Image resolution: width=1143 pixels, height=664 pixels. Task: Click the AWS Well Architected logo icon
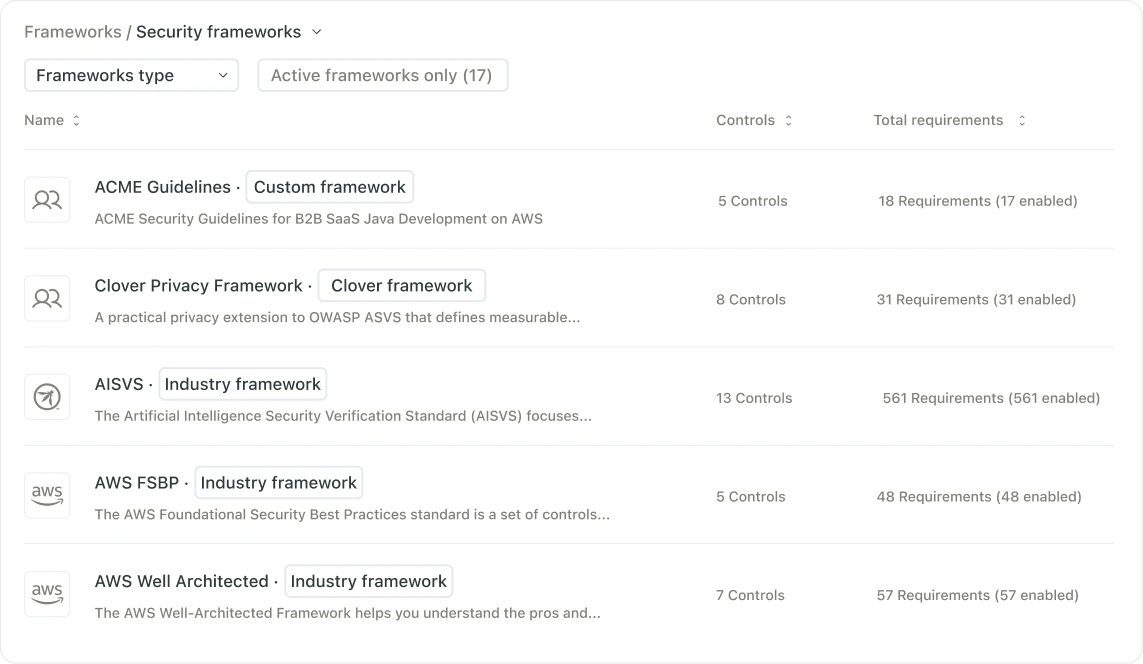pos(47,594)
